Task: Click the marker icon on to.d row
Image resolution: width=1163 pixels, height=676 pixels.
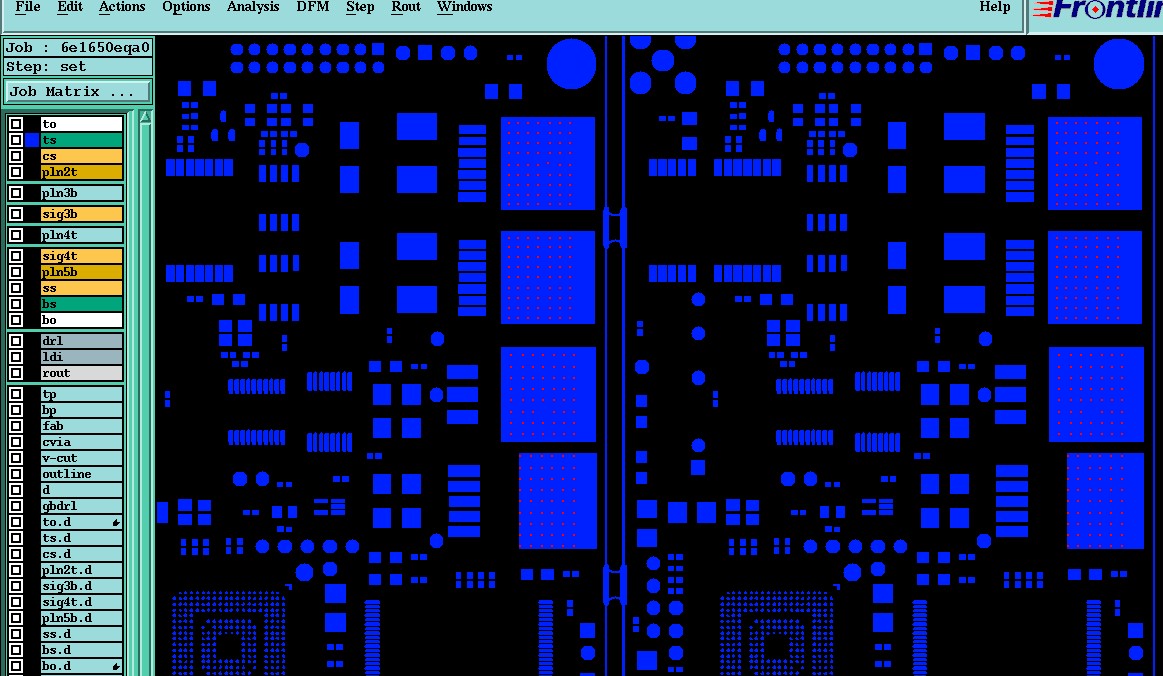Action: click(x=116, y=522)
